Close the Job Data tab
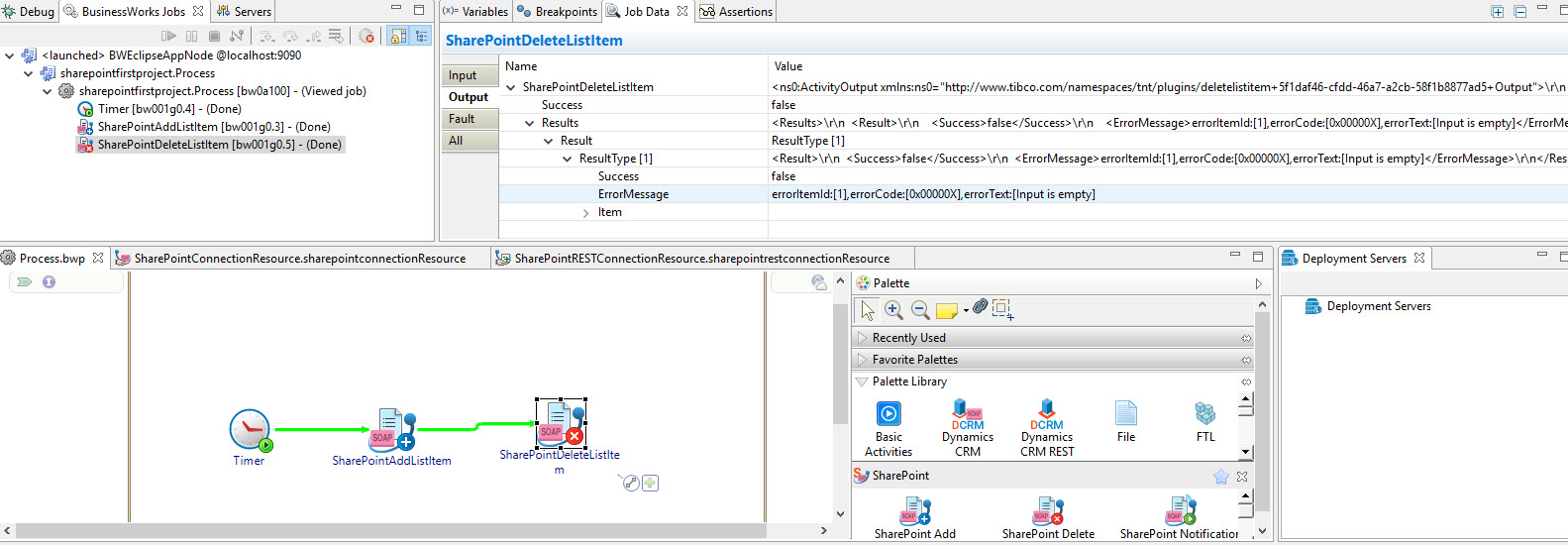 point(682,11)
